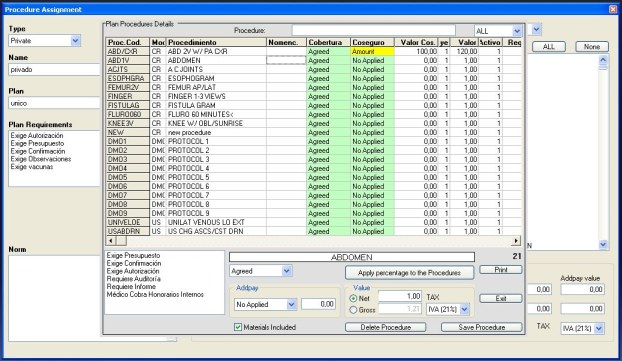Select the ACJTS procedure code

coord(128,69)
